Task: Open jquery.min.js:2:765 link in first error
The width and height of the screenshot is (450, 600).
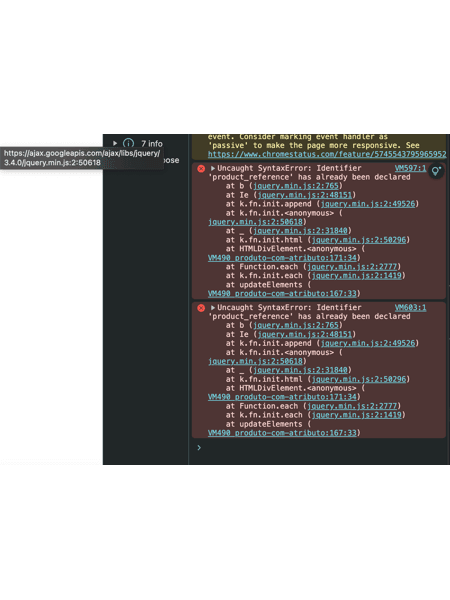Action: (x=296, y=186)
